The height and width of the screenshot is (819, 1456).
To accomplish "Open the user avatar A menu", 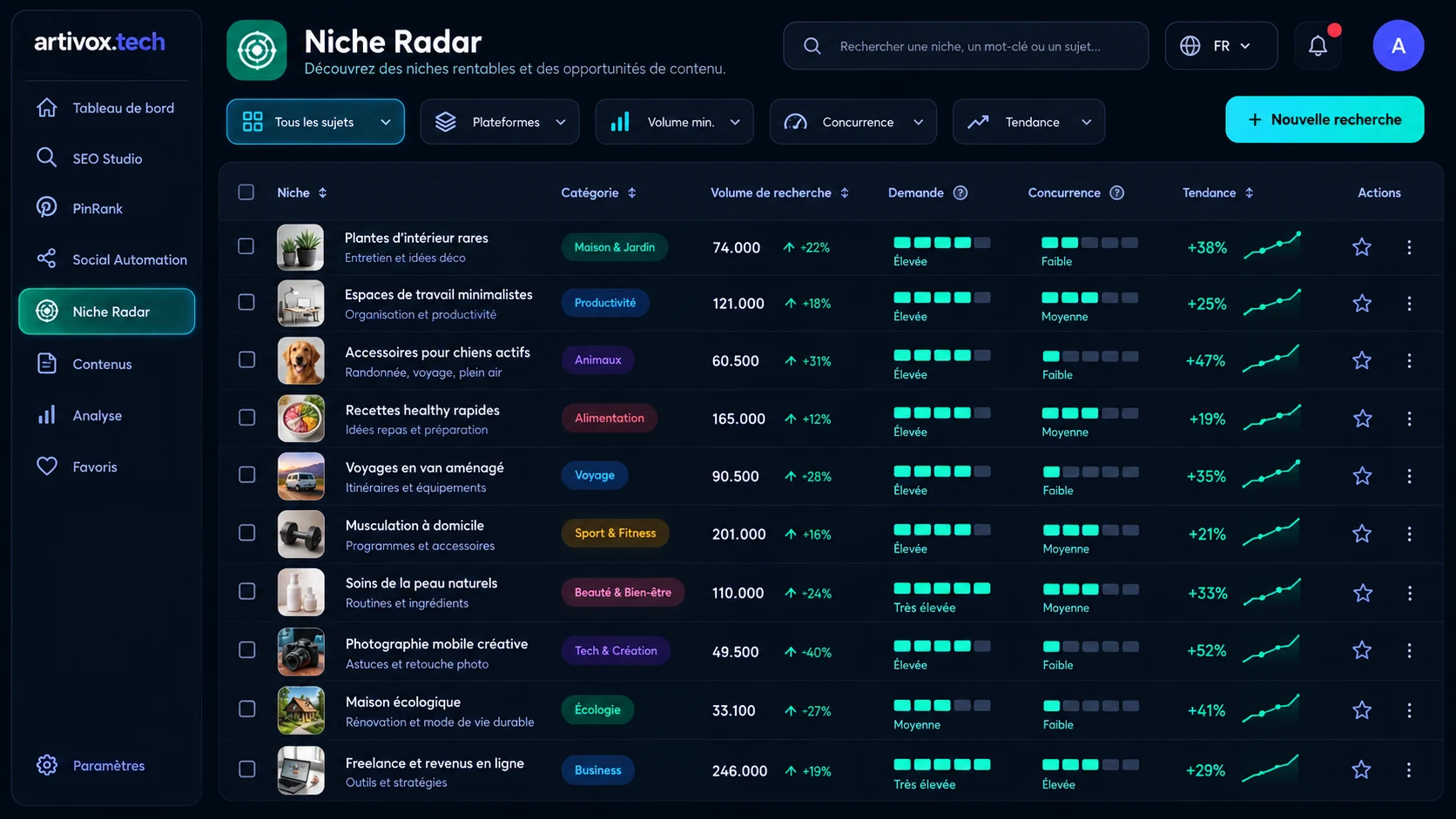I will pyautogui.click(x=1398, y=45).
